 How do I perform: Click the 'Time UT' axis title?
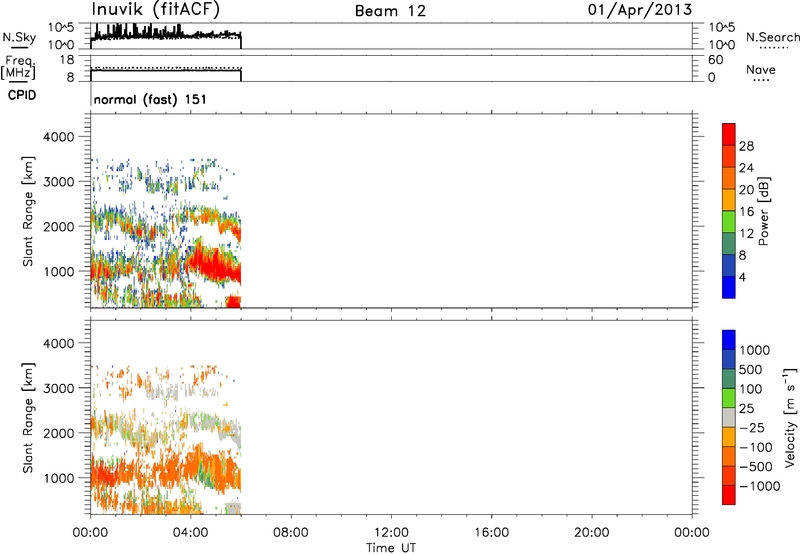(x=391, y=548)
